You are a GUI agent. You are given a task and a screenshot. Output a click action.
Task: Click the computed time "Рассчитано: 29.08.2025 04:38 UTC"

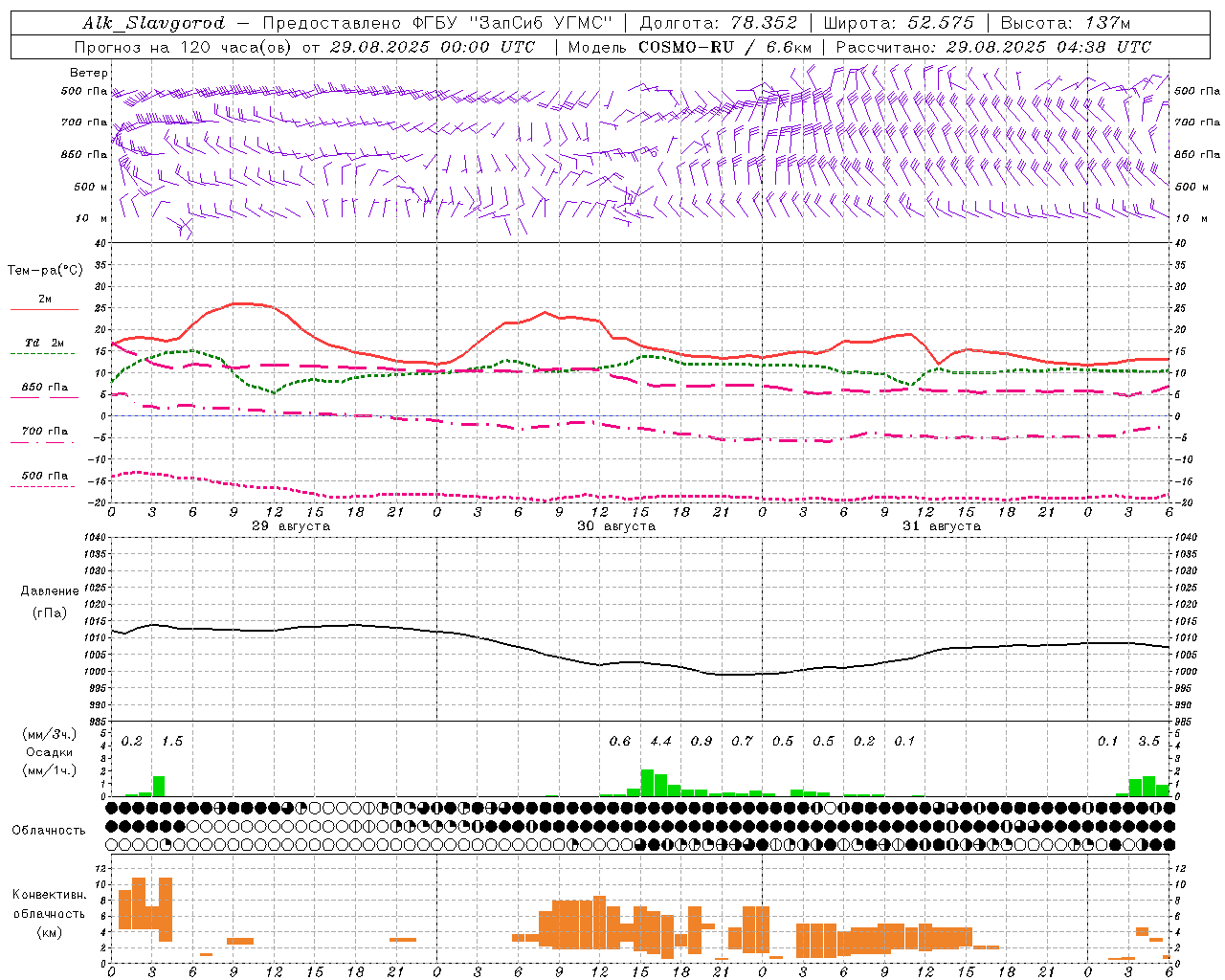(993, 47)
